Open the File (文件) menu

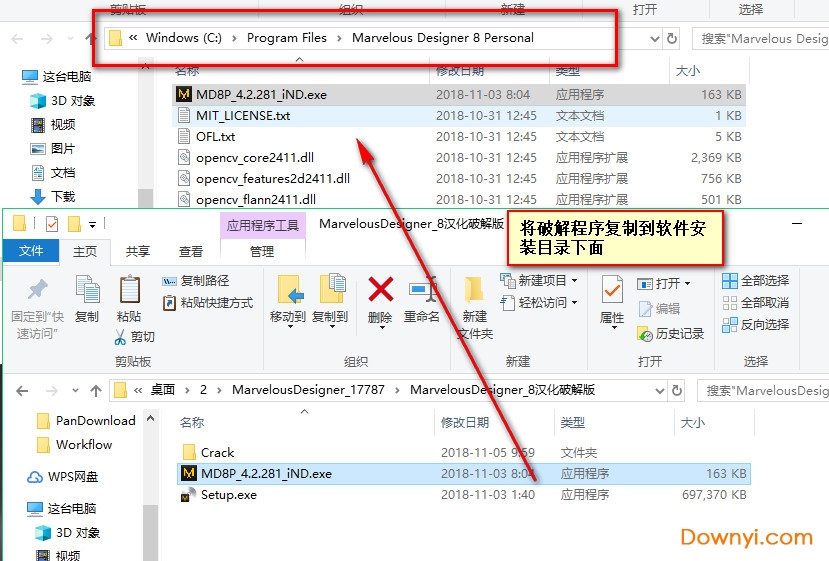(x=31, y=252)
